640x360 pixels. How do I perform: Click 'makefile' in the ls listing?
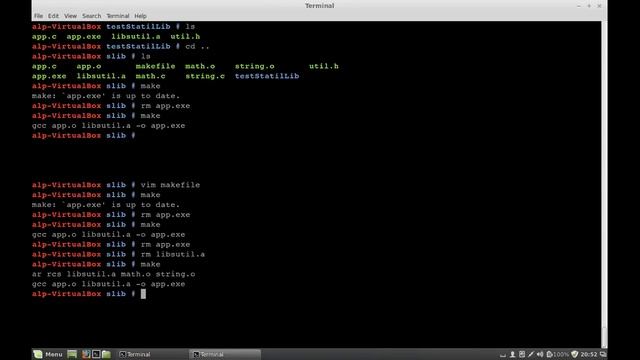pos(156,66)
